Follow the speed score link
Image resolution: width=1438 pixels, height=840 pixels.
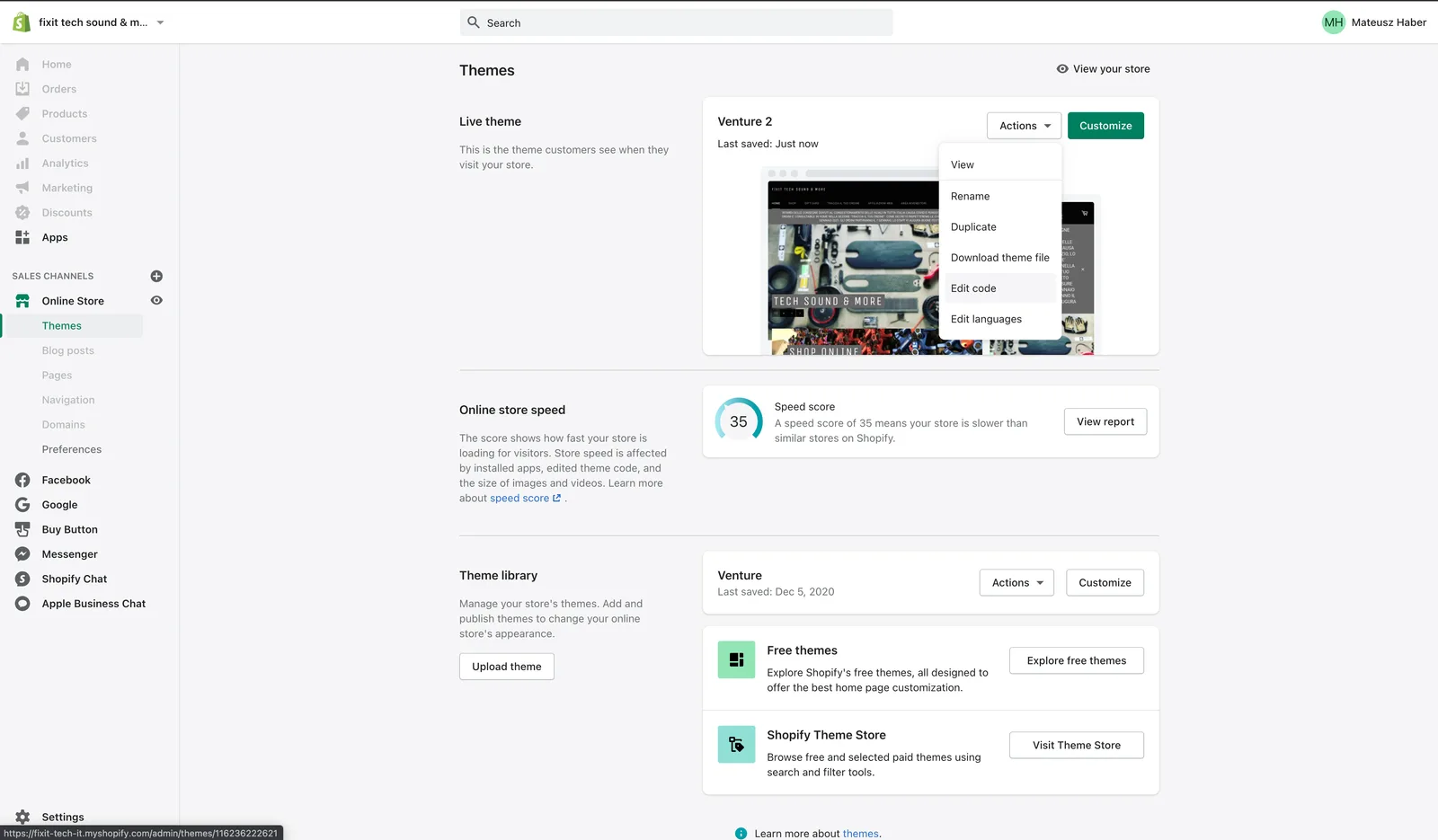coord(525,499)
